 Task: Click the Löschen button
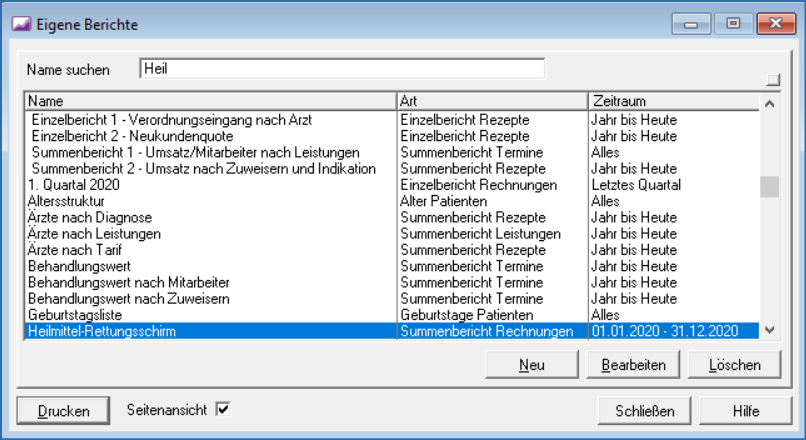click(734, 365)
